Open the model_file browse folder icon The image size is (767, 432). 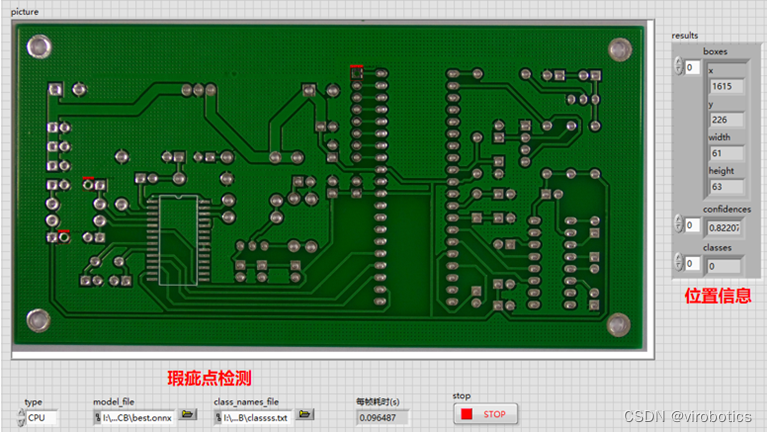click(187, 414)
